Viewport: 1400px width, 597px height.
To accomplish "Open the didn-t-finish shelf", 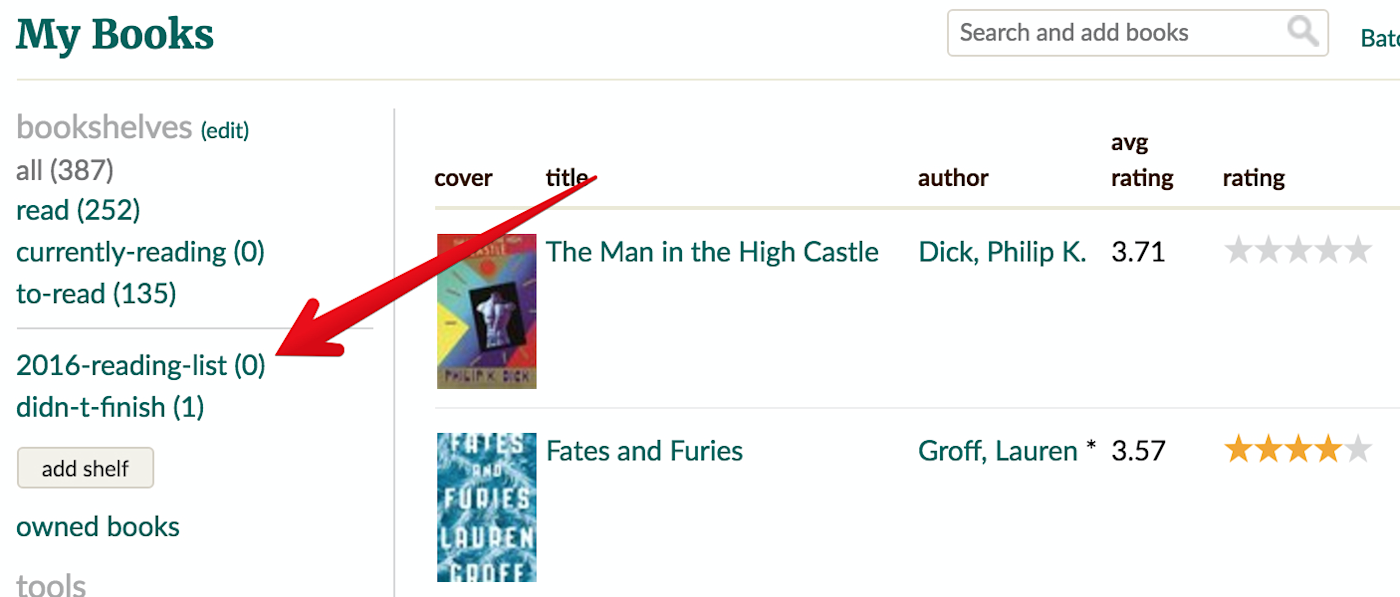I will 110,407.
